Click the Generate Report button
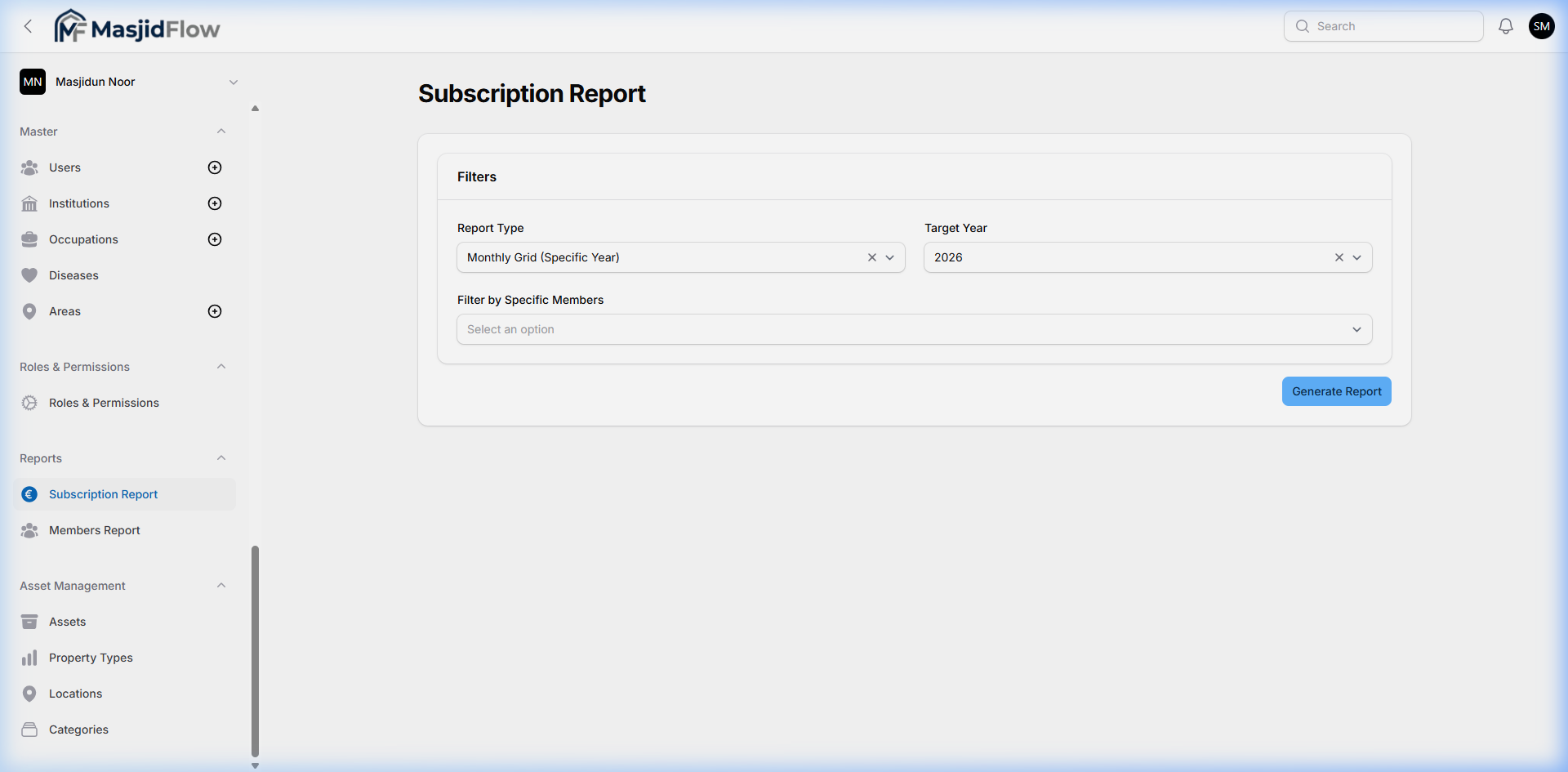Image resolution: width=1568 pixels, height=772 pixels. coord(1336,390)
